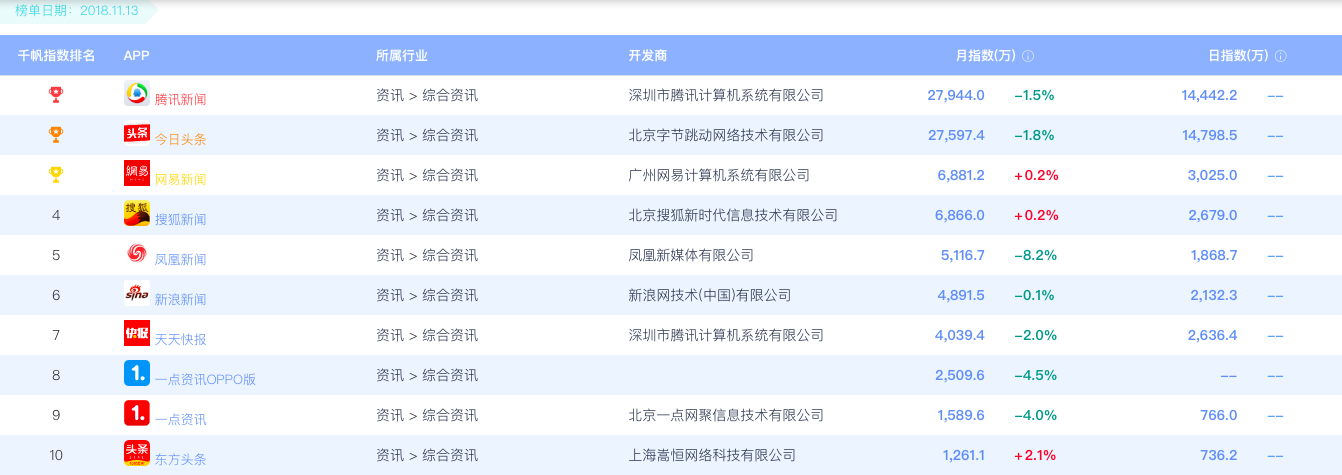Screen dimensions: 1342x475
Task: Open the 东方头条 app link
Action: pos(180,459)
